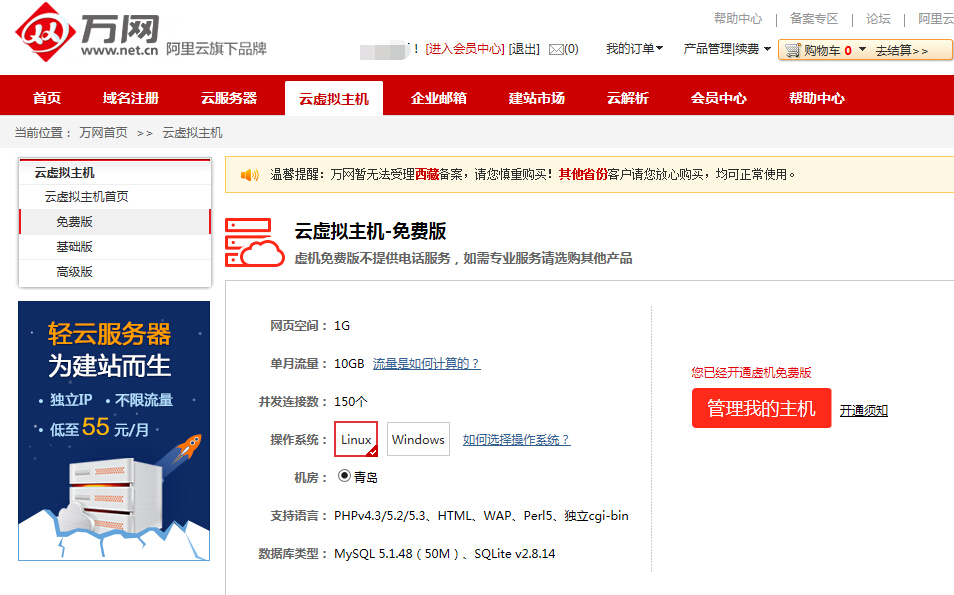Open the 域名注册 nav tab
The width and height of the screenshot is (954, 595).
(x=131, y=98)
